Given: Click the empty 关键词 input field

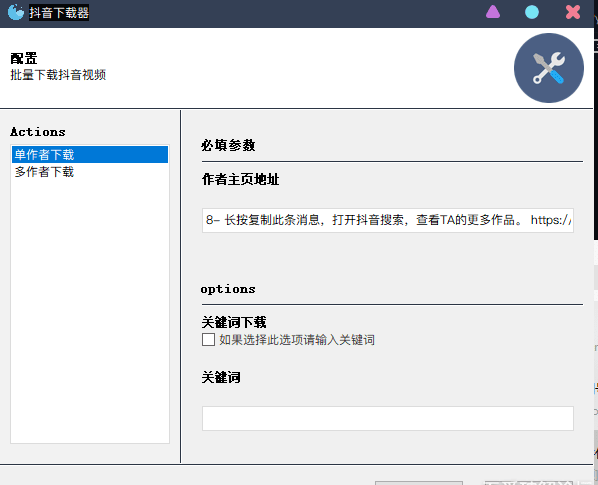Looking at the screenshot, I should 387,418.
